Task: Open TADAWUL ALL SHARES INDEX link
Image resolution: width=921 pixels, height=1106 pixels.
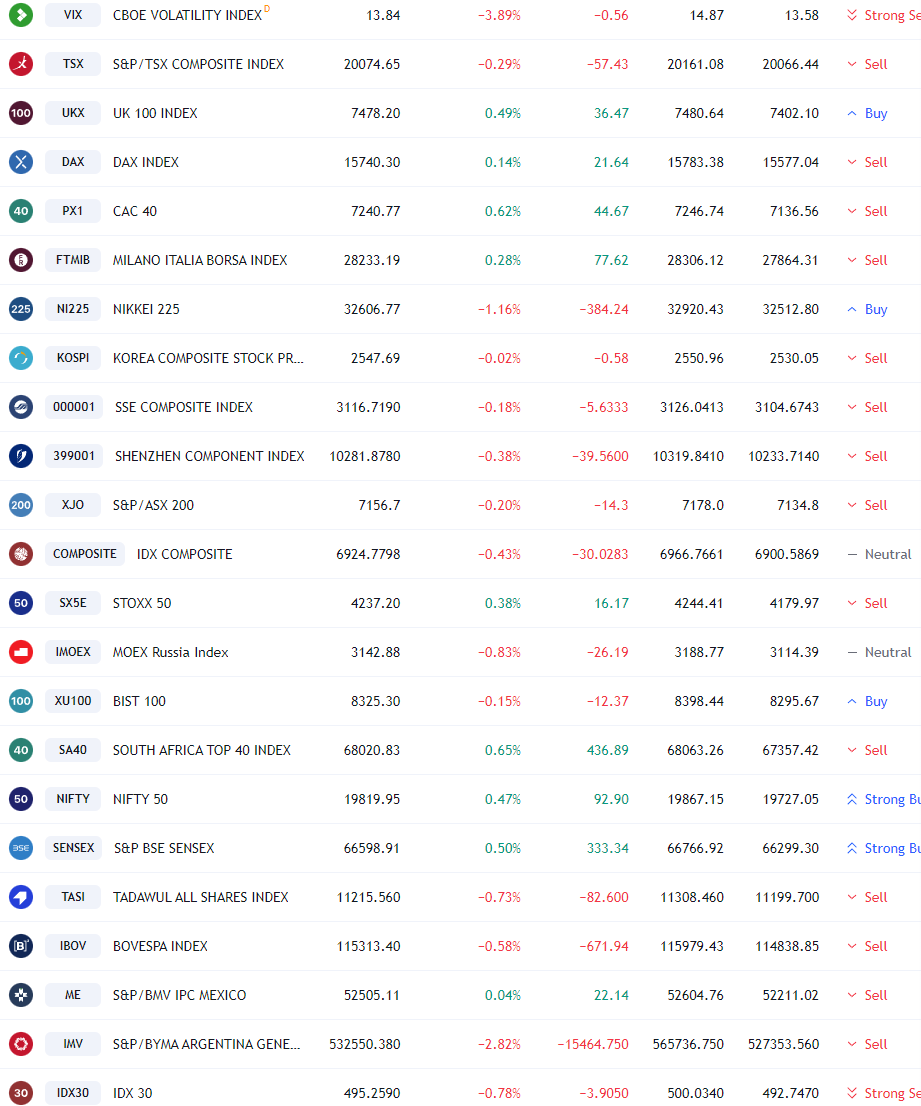Action: click(201, 897)
